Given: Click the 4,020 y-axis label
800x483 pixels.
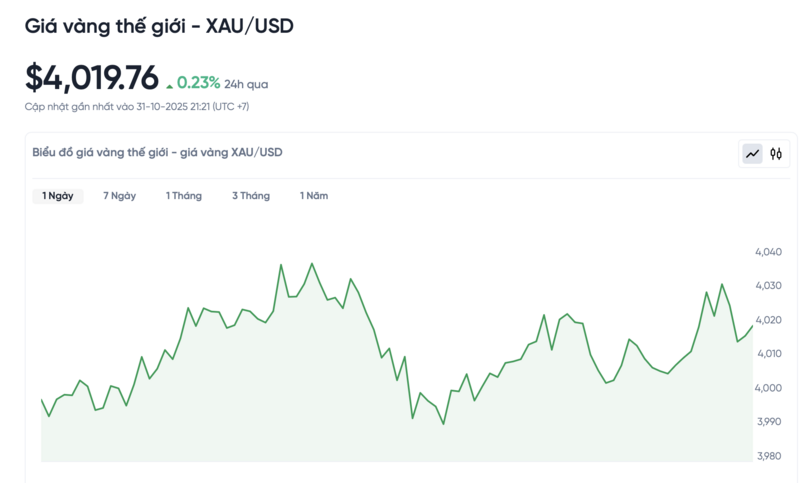Looking at the screenshot, I should [769, 320].
